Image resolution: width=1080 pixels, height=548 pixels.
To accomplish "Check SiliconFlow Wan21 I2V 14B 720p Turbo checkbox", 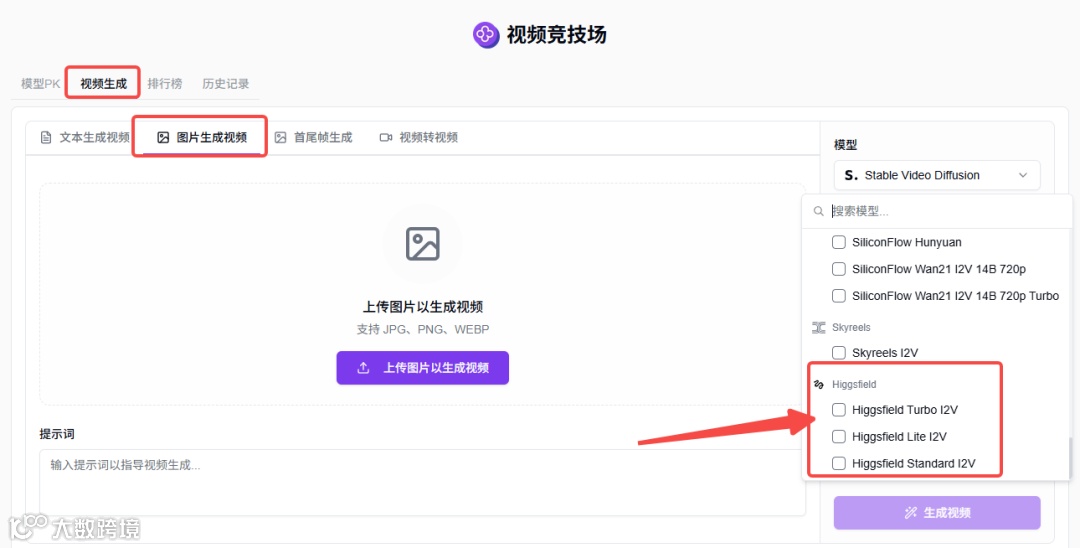I will [838, 296].
